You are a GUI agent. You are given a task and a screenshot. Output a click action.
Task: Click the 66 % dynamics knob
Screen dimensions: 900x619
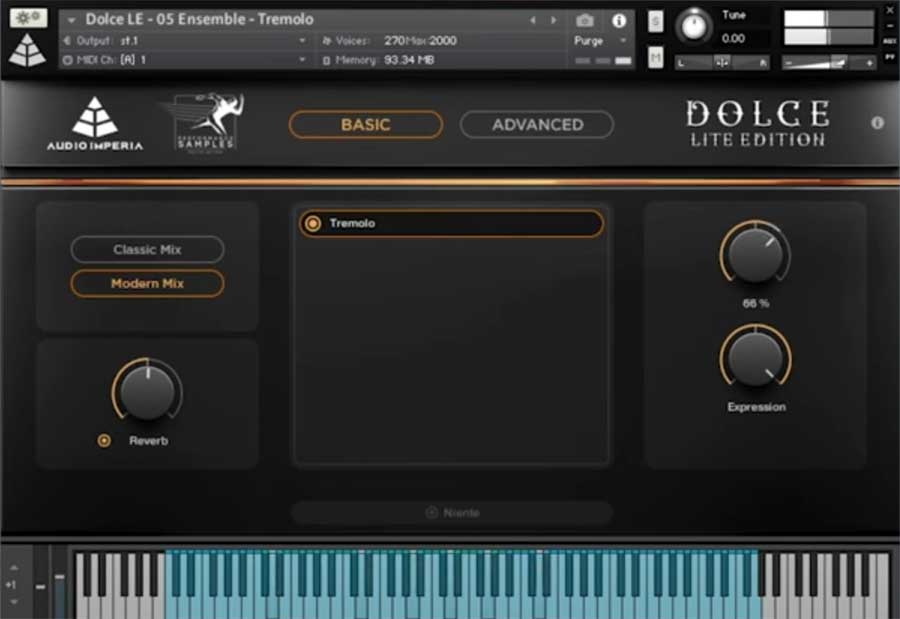pyautogui.click(x=755, y=253)
